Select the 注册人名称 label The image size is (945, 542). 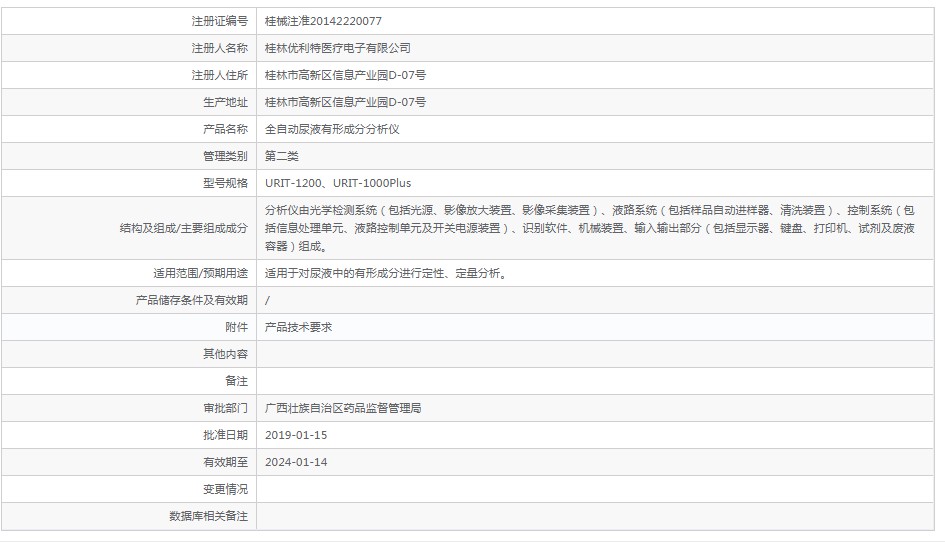coord(219,48)
